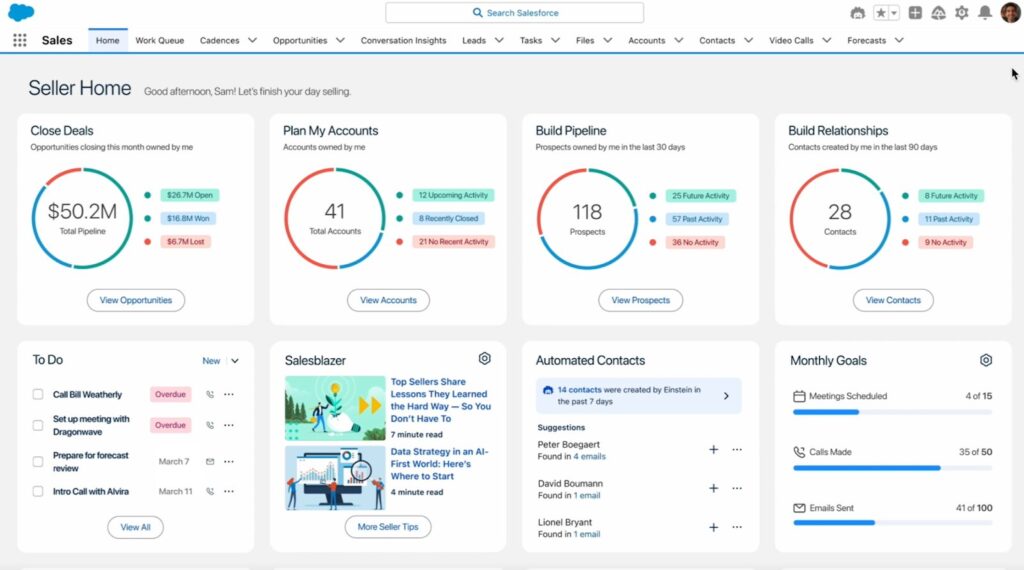Screen dimensions: 1024x570
Task: Open more options for Peter Boegaert
Action: pyautogui.click(x=737, y=449)
